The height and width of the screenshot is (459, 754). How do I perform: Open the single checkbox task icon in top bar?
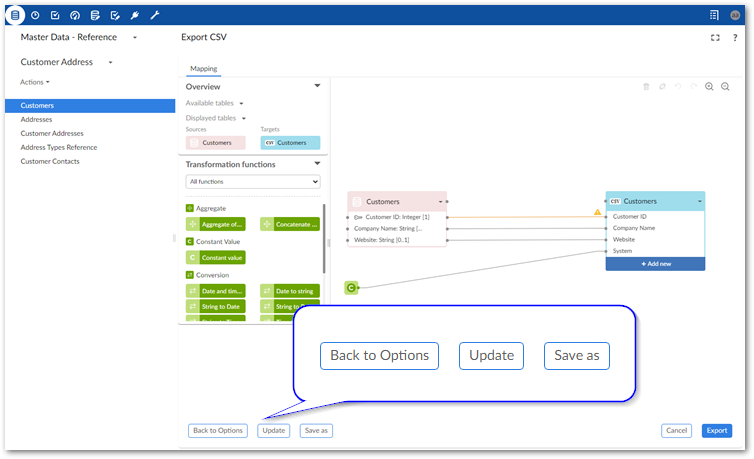coord(55,15)
